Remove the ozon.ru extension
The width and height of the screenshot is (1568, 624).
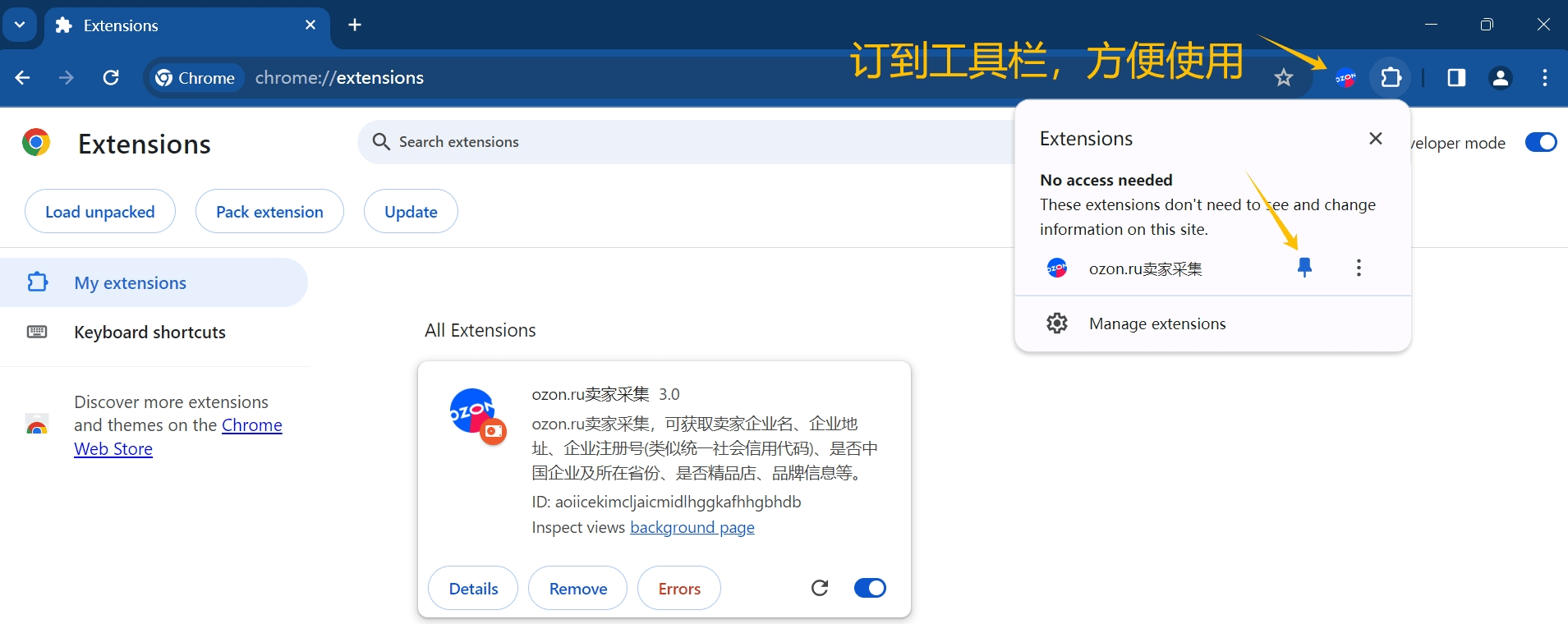[x=578, y=588]
